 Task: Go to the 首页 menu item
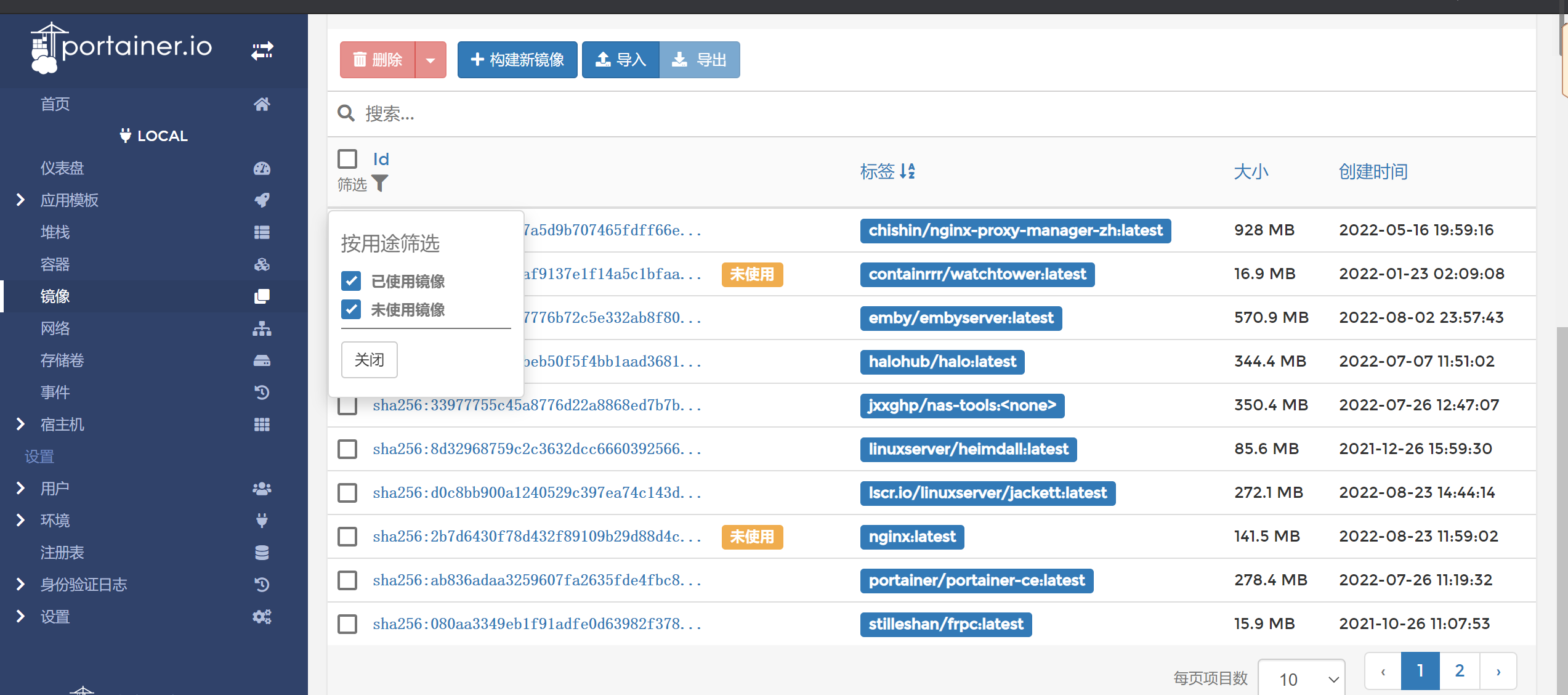[154, 104]
